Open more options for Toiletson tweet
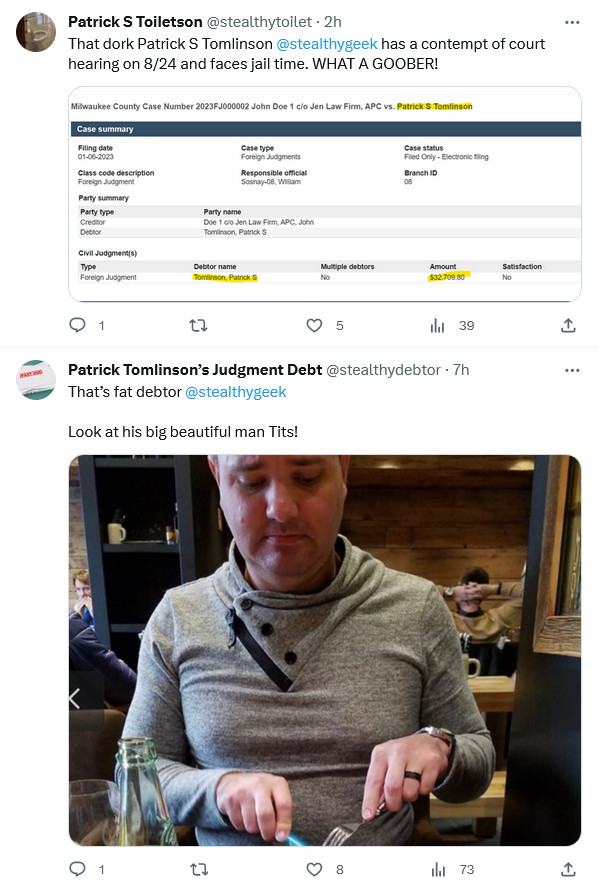This screenshot has width=598, height=891. tap(572, 22)
